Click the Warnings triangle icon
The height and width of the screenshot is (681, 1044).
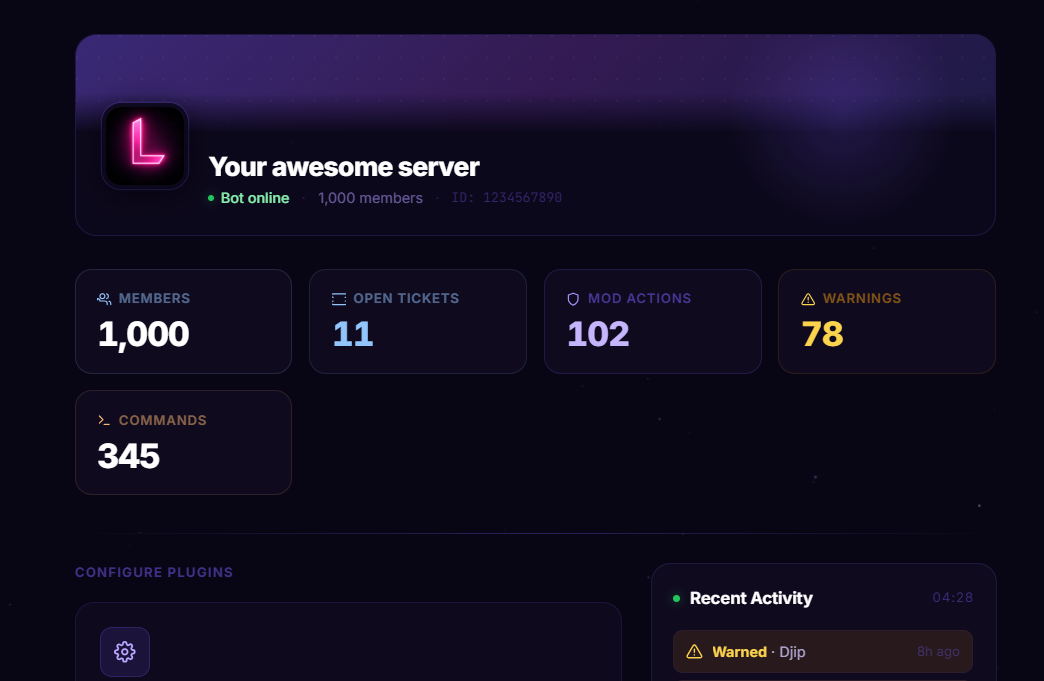[x=808, y=299]
